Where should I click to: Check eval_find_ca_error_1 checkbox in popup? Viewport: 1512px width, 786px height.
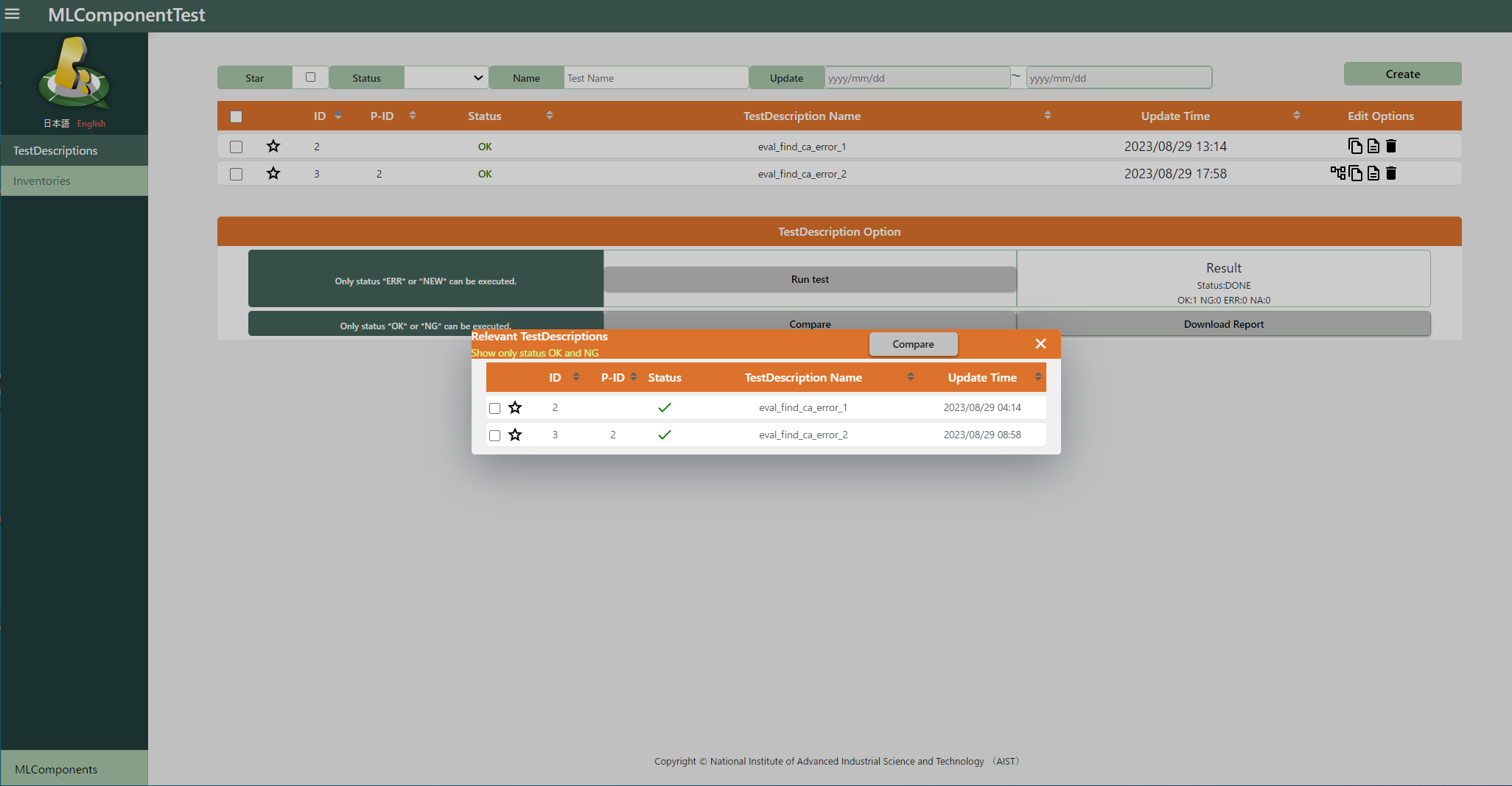[x=494, y=408]
